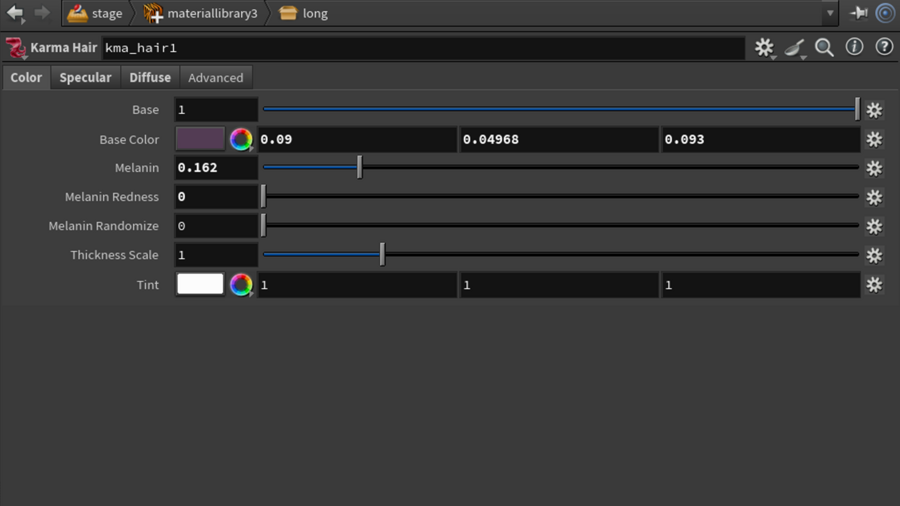900x506 pixels.
Task: Click the Base Color parameter label
Action: [129, 139]
